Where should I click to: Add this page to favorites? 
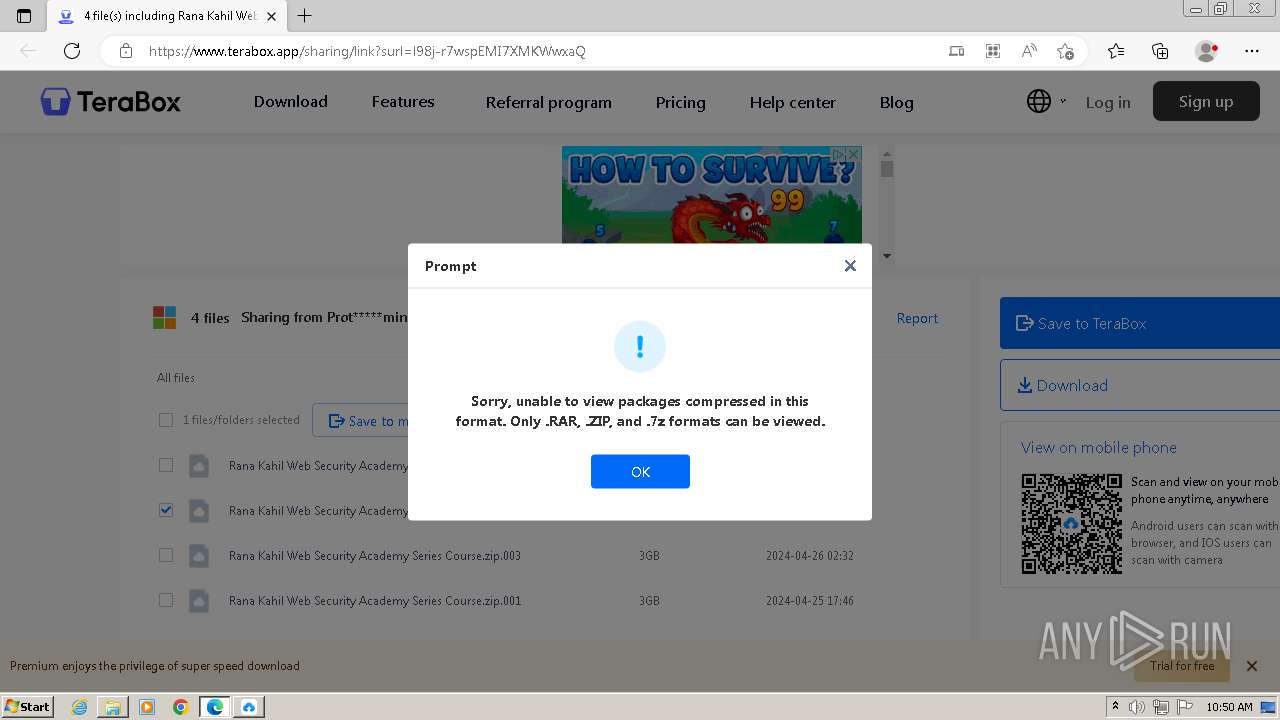(1065, 51)
